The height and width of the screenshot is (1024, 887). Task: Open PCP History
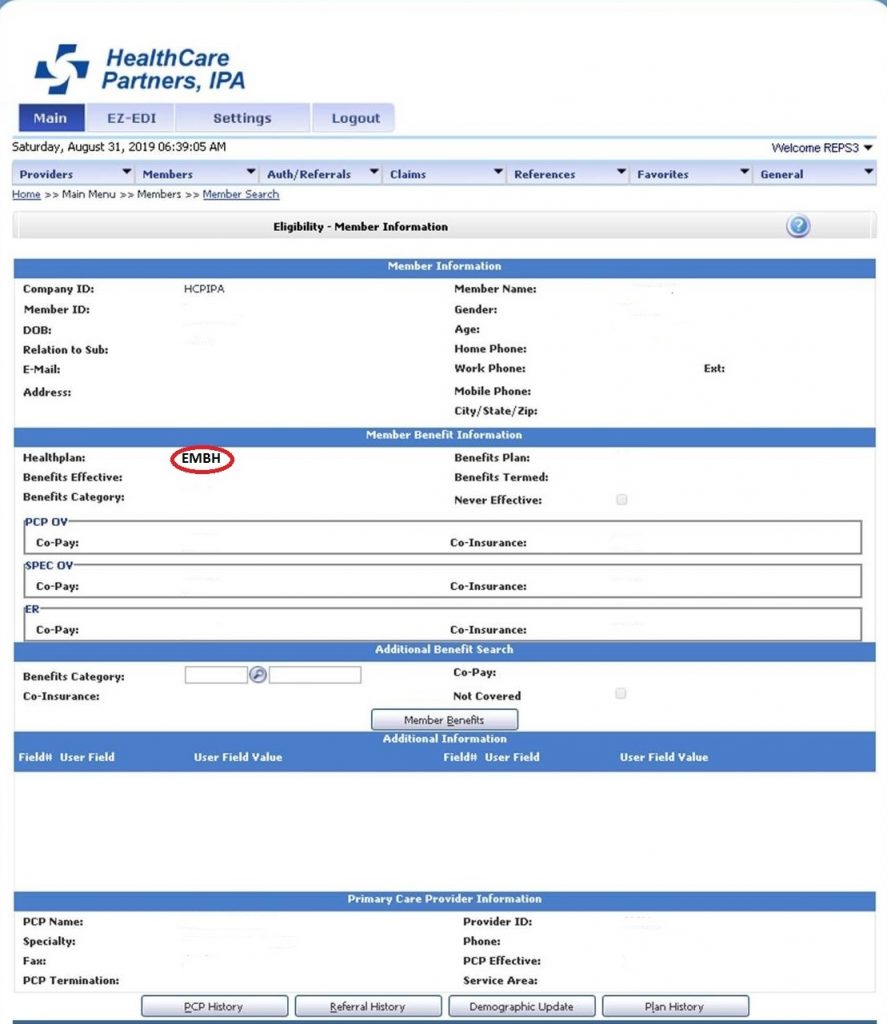coord(214,1006)
